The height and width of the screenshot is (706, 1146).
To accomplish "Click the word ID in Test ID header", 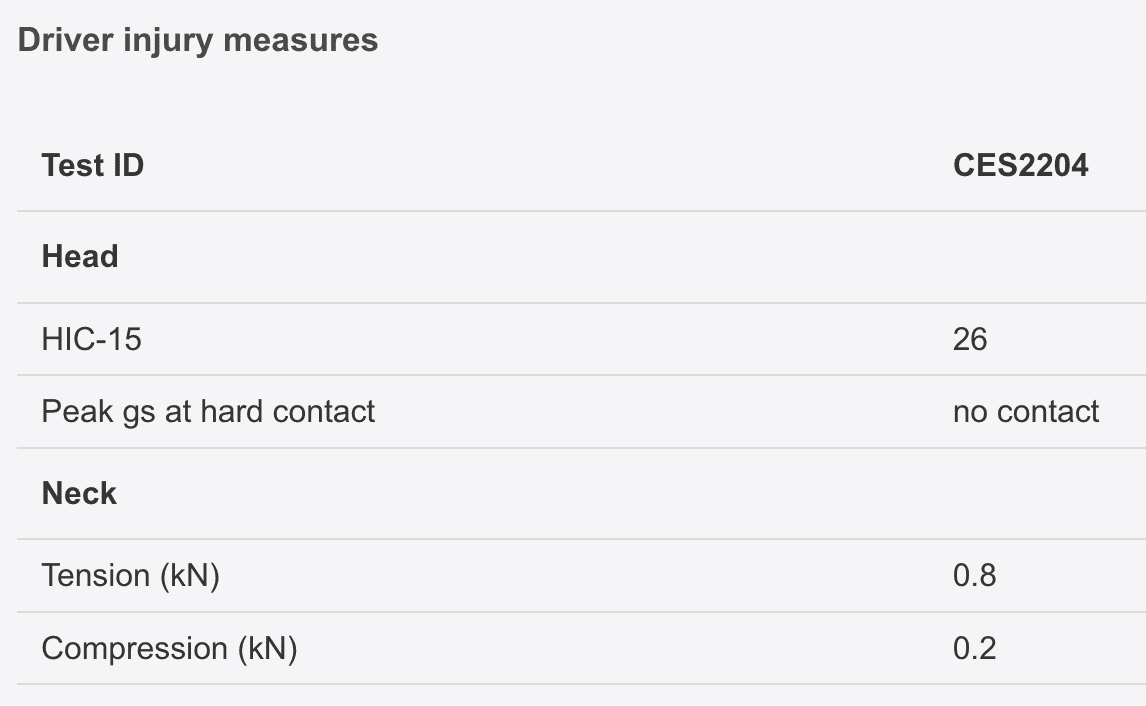I will 128,165.
